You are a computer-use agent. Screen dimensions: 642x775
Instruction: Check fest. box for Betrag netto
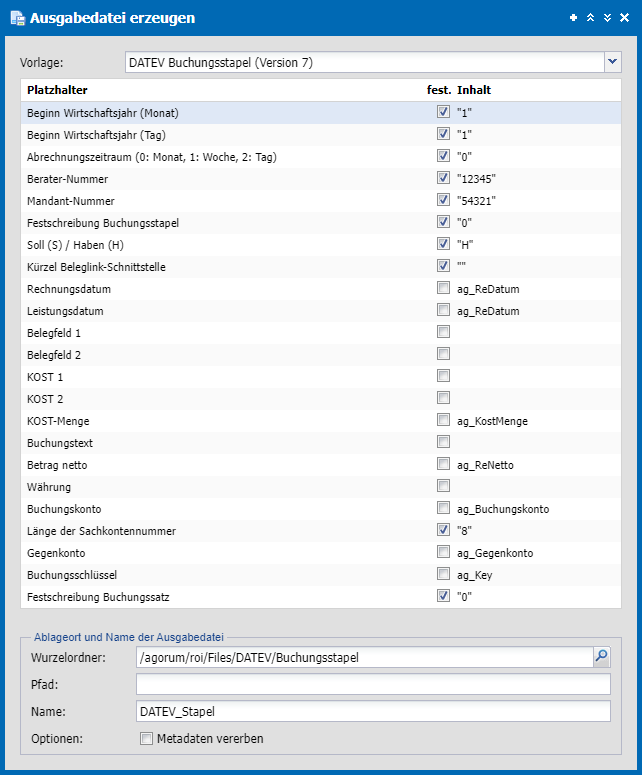coord(443,464)
